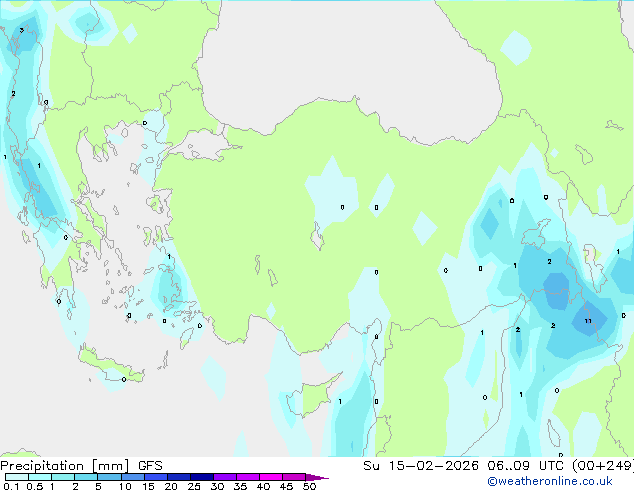Image resolution: width=634 pixels, height=490 pixels.
Task: Click the "5" legend tick label
Action: click(x=98, y=486)
